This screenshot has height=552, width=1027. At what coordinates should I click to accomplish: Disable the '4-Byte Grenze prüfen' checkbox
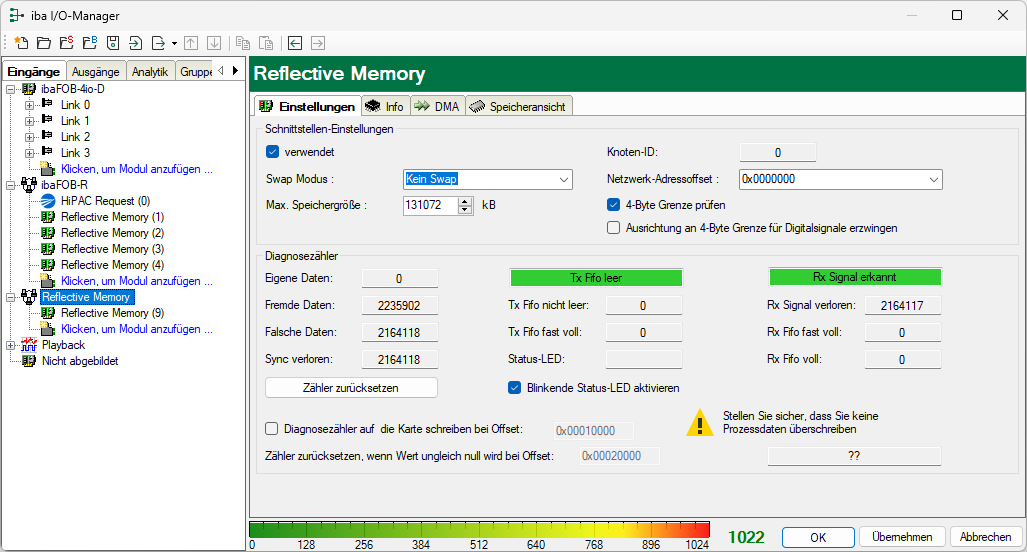click(x=614, y=205)
